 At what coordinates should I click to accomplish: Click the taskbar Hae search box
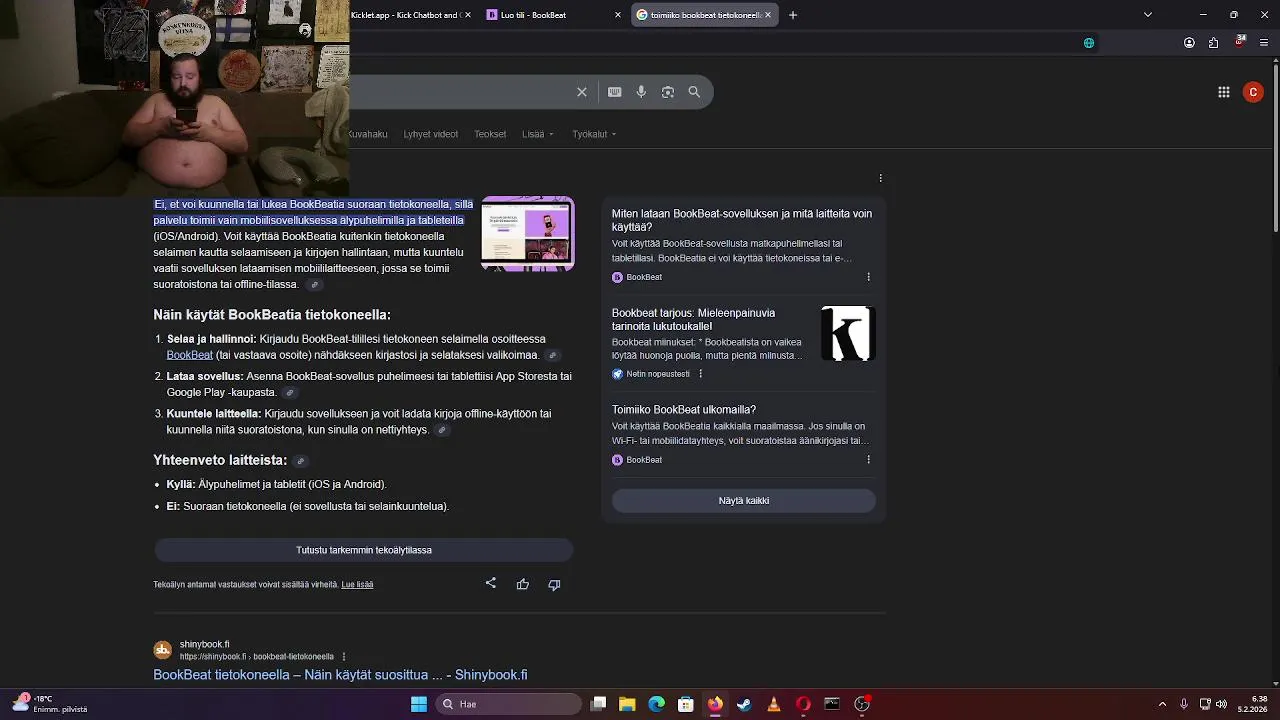click(506, 704)
